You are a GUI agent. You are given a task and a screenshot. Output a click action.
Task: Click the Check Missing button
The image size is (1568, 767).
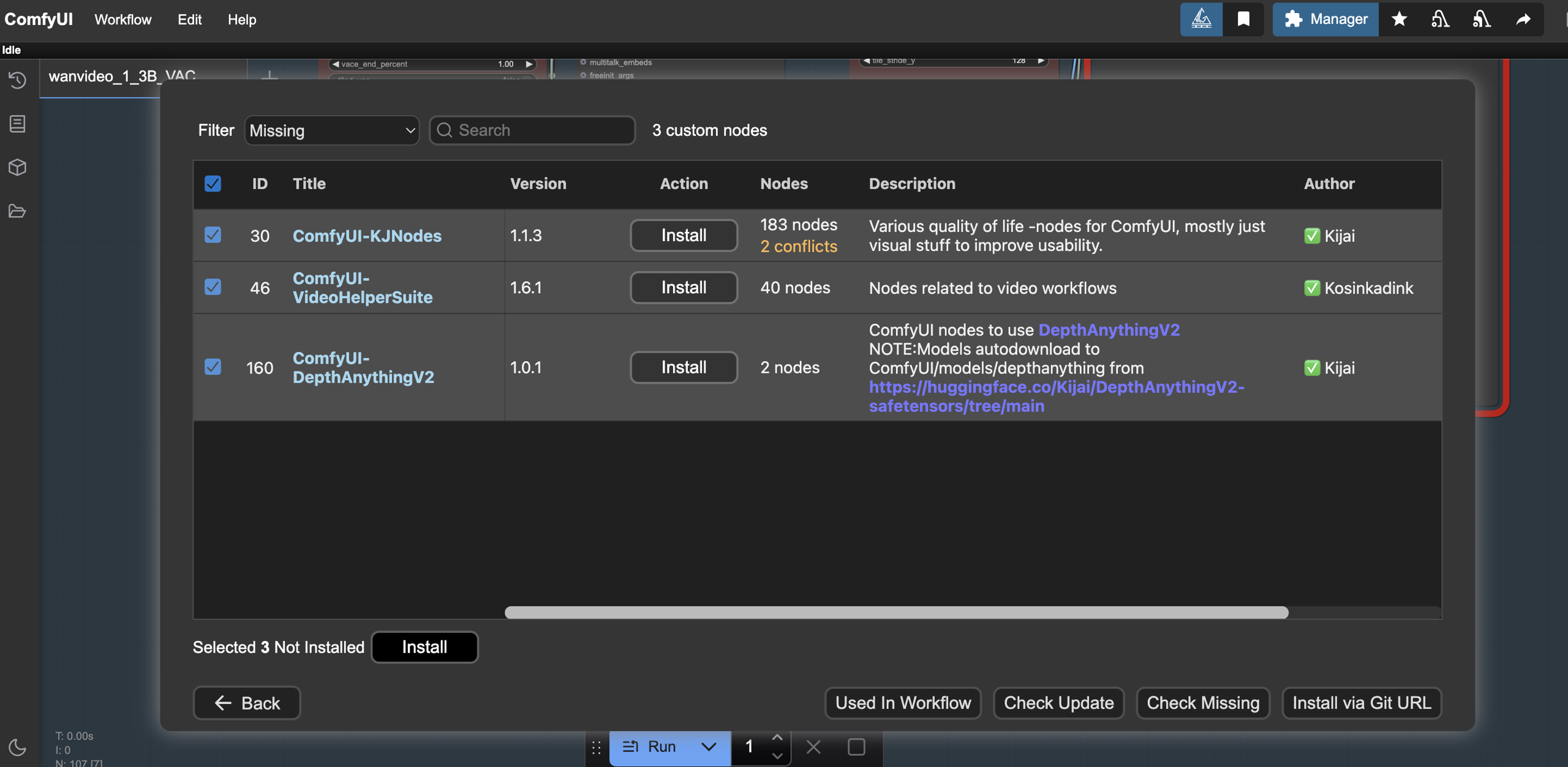(x=1203, y=703)
